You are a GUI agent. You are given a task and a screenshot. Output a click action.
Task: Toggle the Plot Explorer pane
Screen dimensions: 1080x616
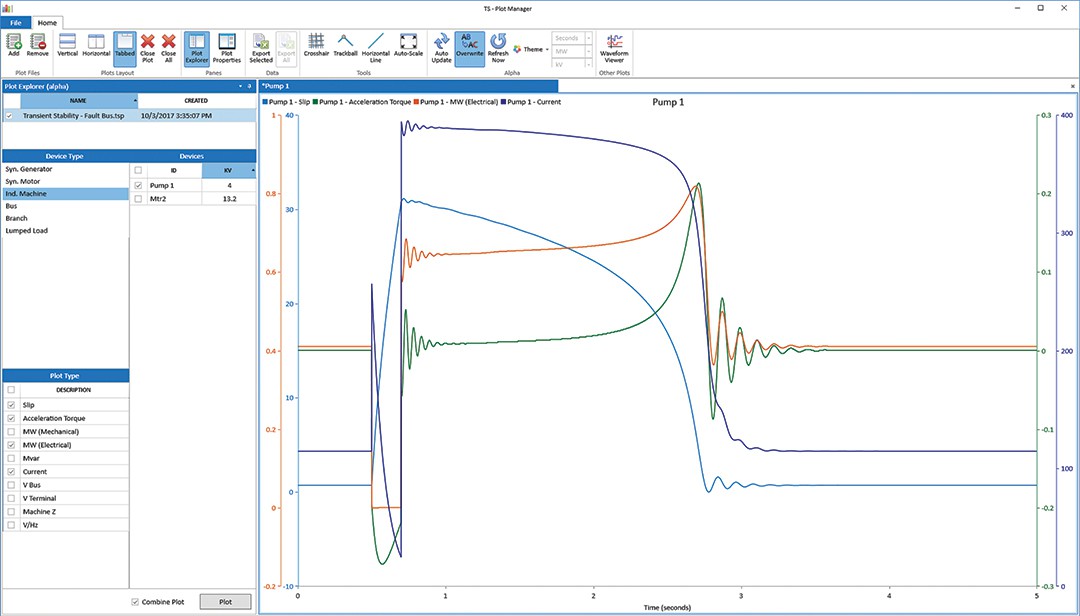tap(199, 47)
